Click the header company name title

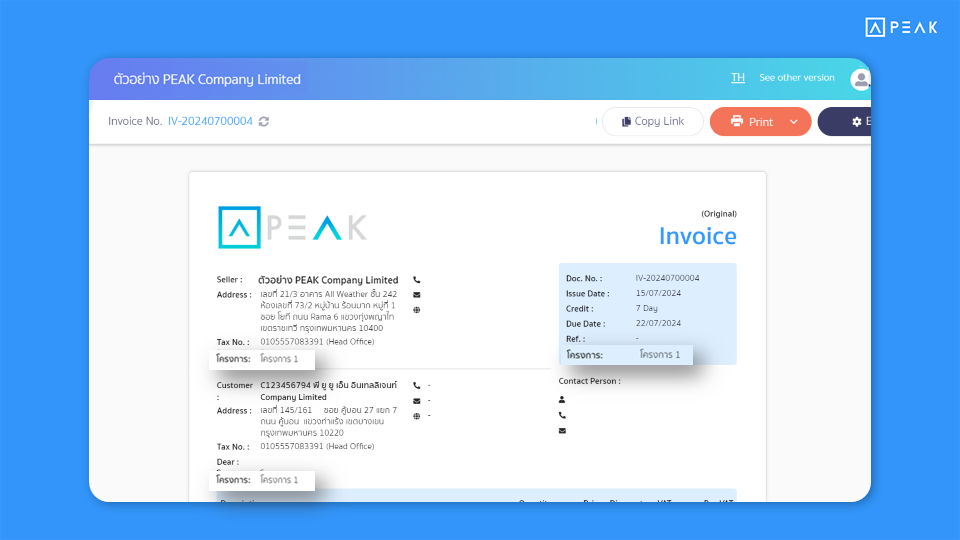click(x=207, y=79)
